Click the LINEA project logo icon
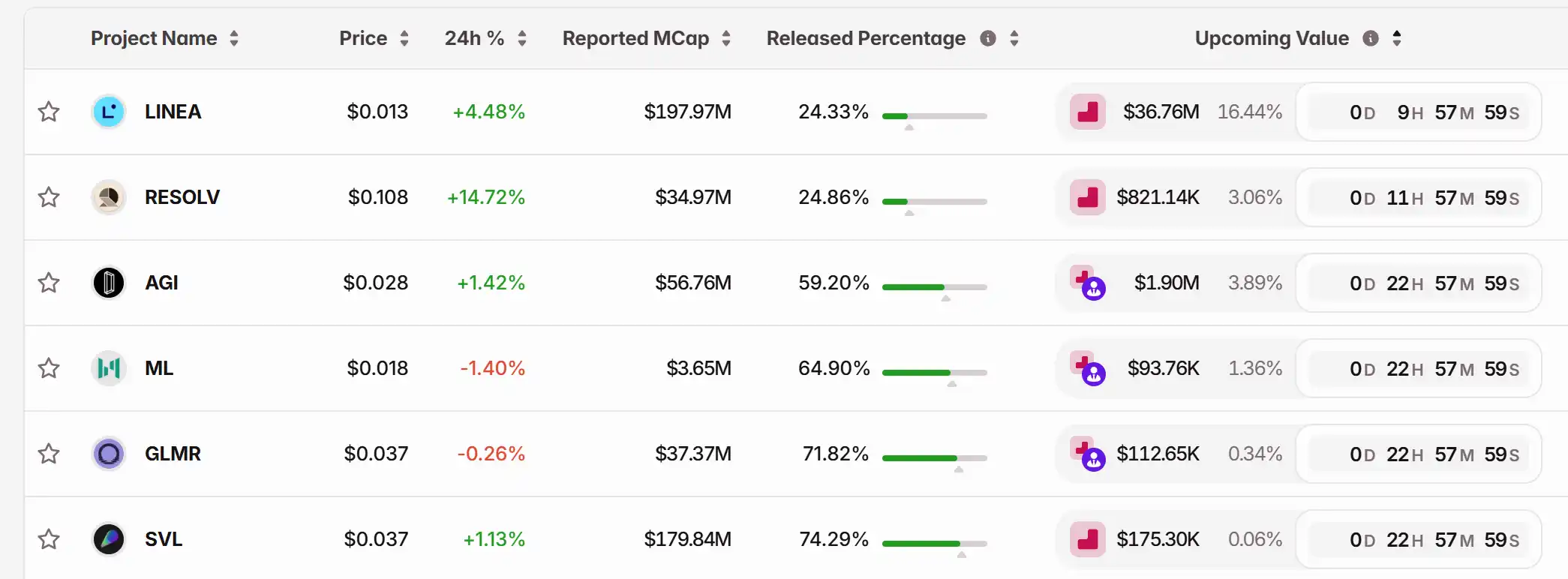 click(x=109, y=112)
